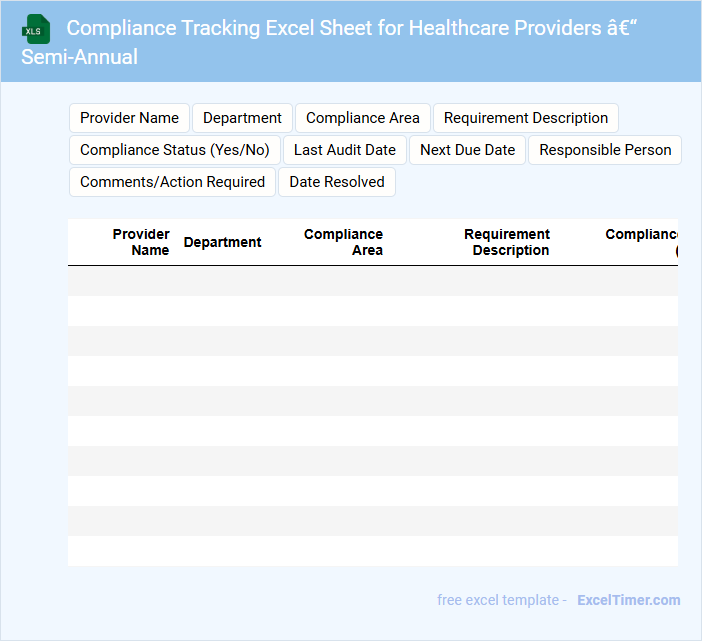Select the Compliance Area column header
This screenshot has width=702, height=641.
coord(344,242)
